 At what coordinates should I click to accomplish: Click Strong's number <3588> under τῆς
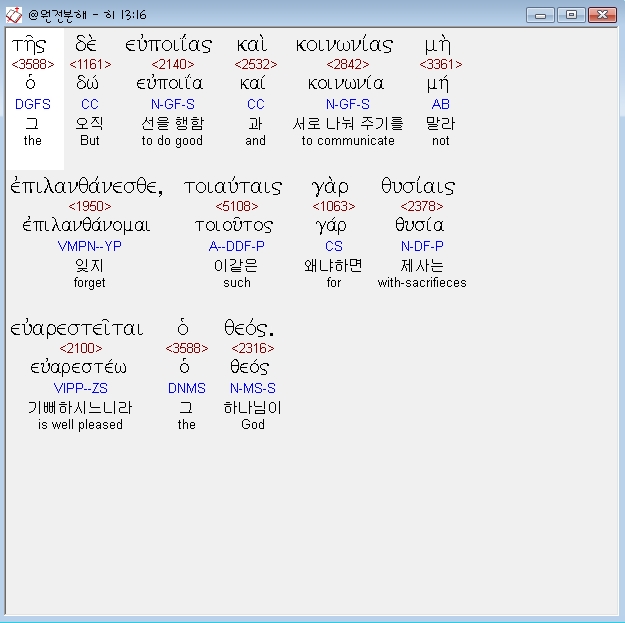pyautogui.click(x=33, y=64)
